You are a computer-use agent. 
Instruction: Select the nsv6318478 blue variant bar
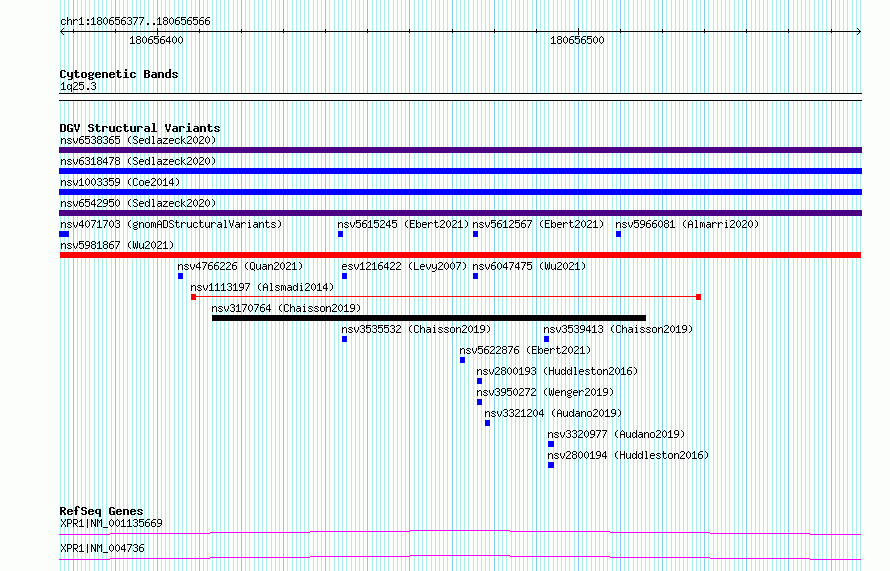point(460,171)
